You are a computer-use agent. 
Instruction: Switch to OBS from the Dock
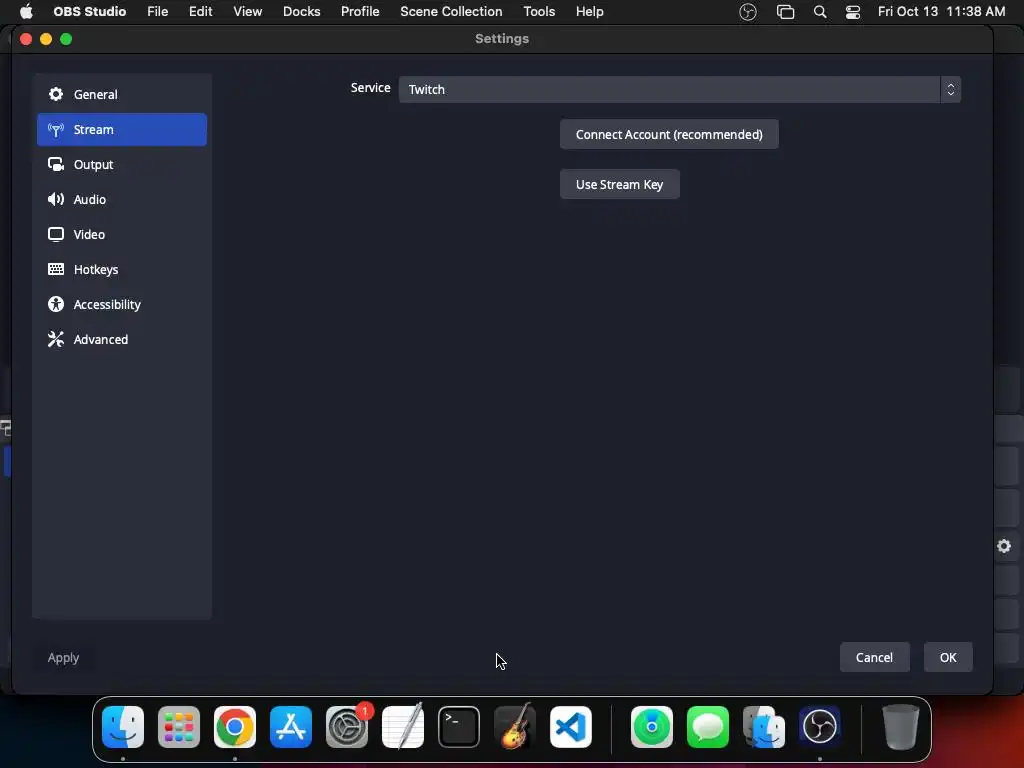[820, 727]
